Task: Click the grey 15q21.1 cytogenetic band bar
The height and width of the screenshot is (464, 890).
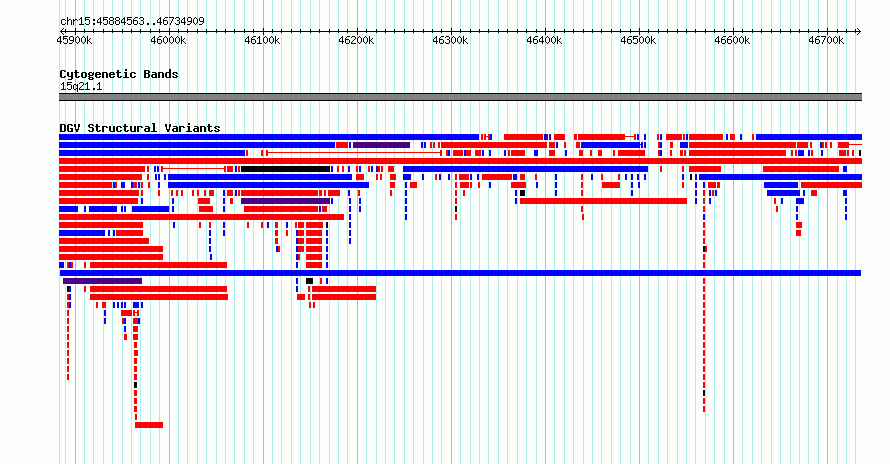Action: pyautogui.click(x=460, y=97)
